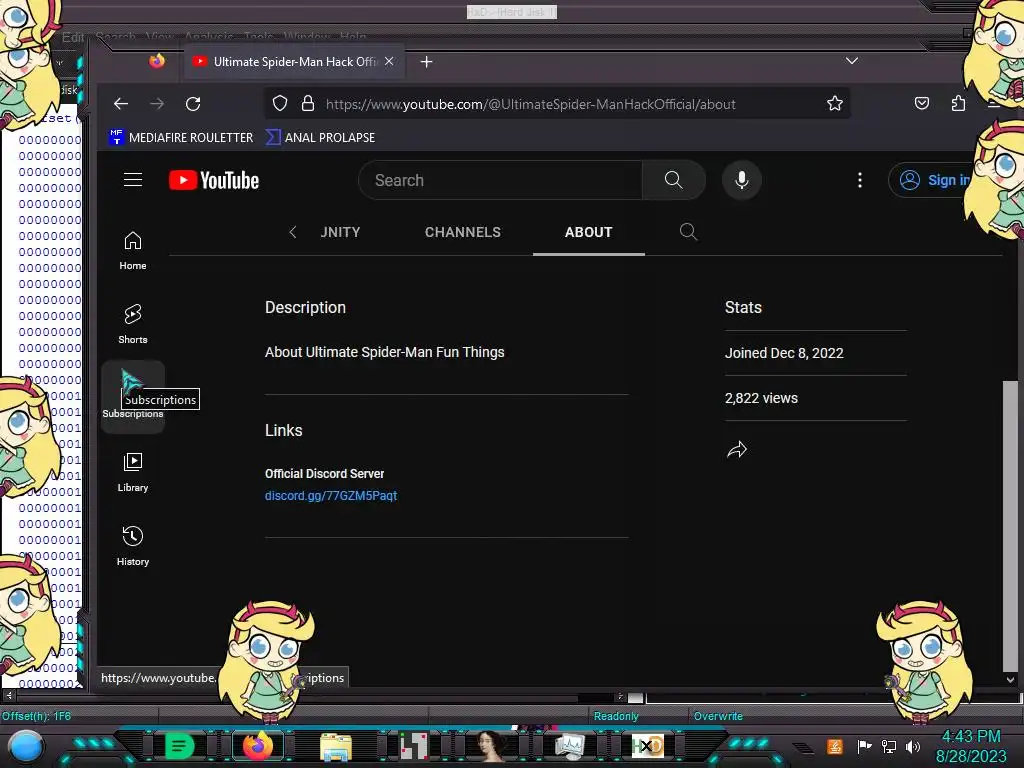Screen dimensions: 1024x768
Task: Open Firefox extensions puzzle icon
Action: pyautogui.click(x=958, y=103)
